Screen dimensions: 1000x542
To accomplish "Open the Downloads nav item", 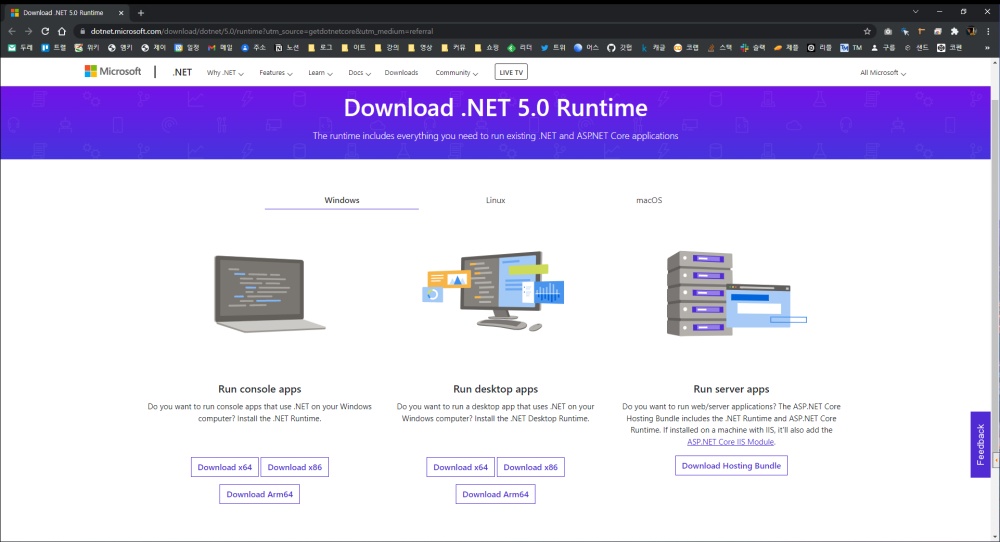I will tap(401, 73).
